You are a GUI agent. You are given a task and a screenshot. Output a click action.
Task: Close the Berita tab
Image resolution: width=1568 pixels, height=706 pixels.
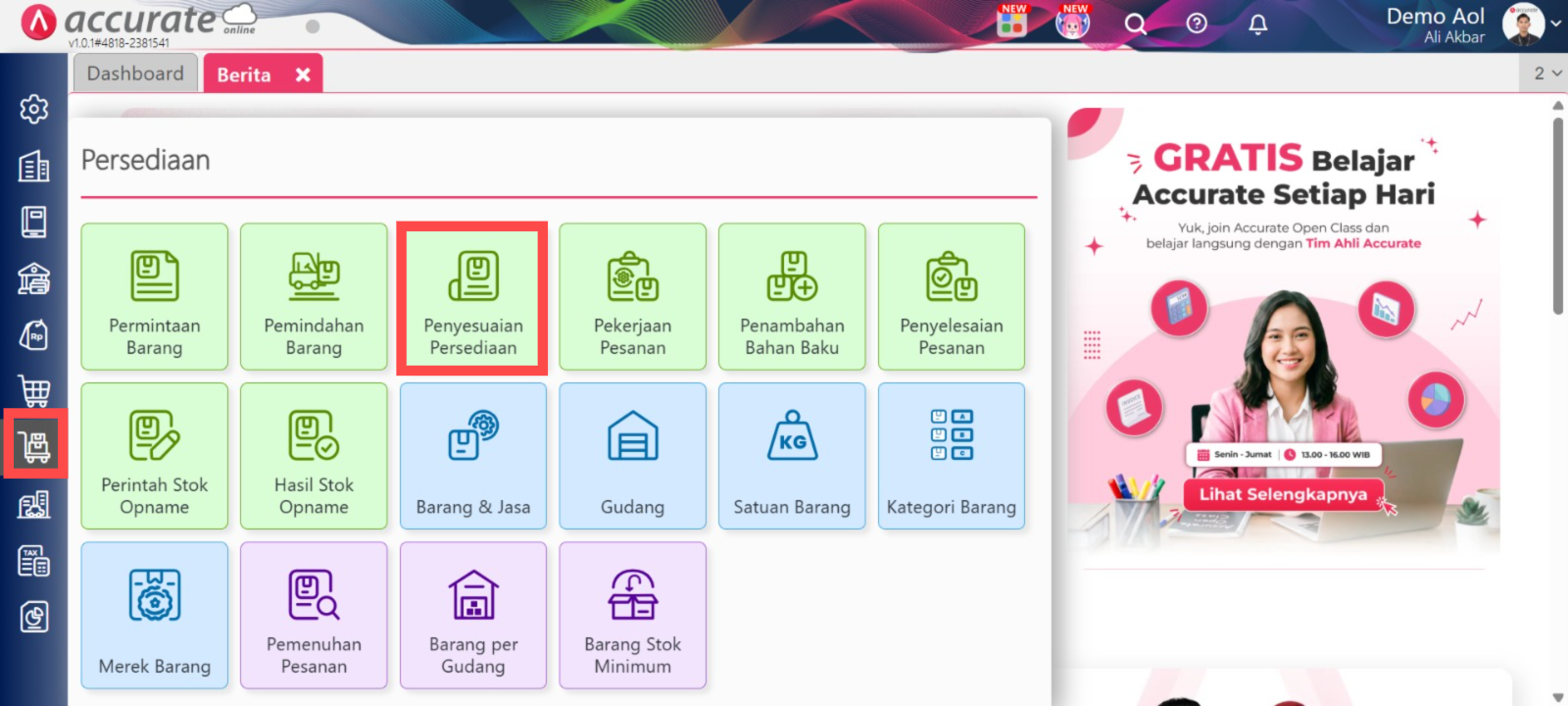point(303,75)
